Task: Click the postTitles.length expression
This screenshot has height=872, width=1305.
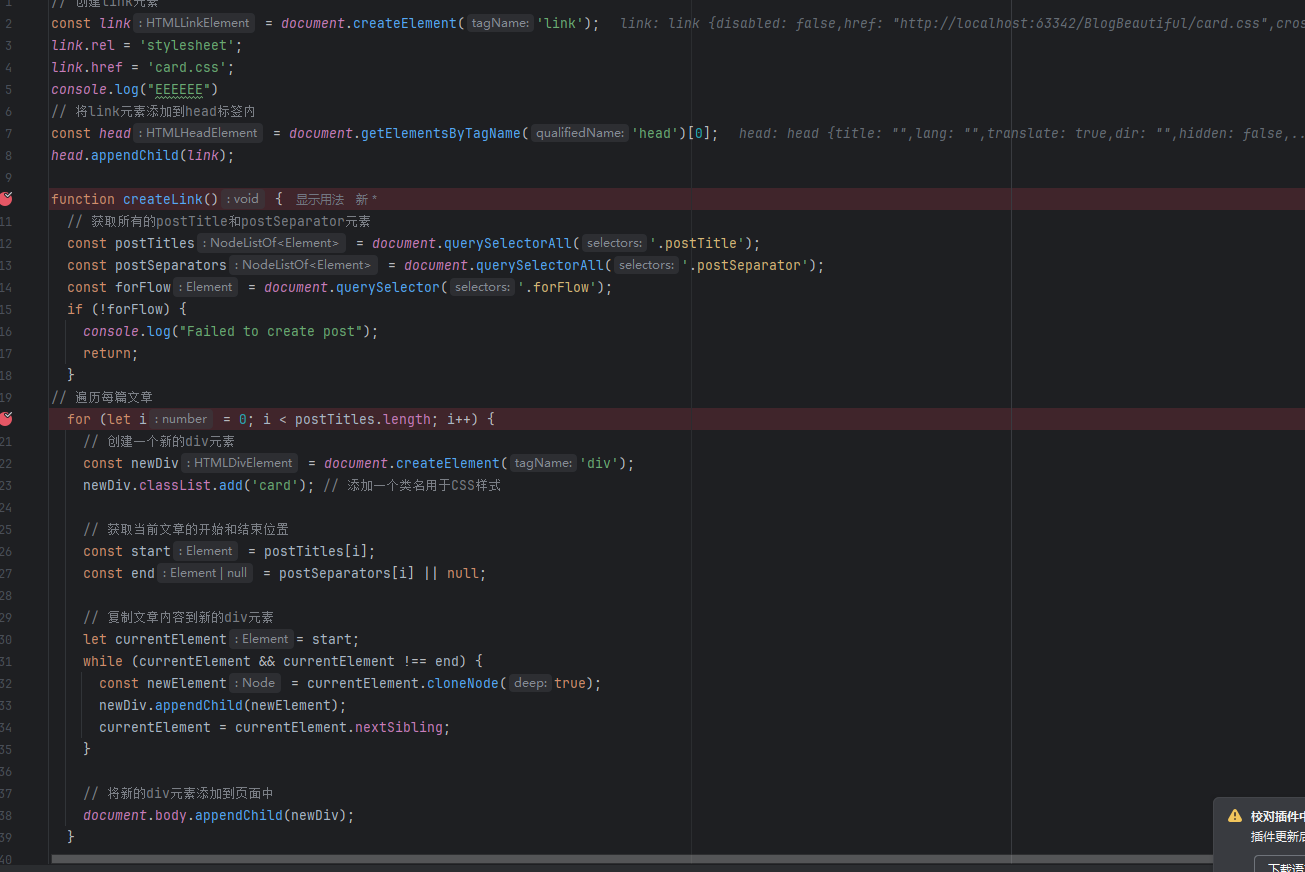Action: click(x=362, y=419)
